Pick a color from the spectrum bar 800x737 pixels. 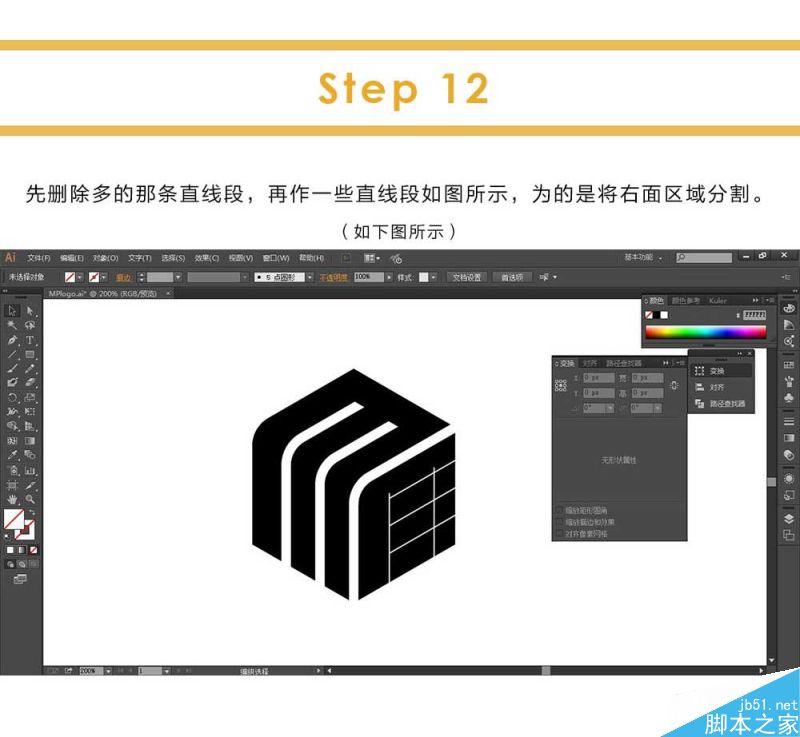(x=705, y=333)
